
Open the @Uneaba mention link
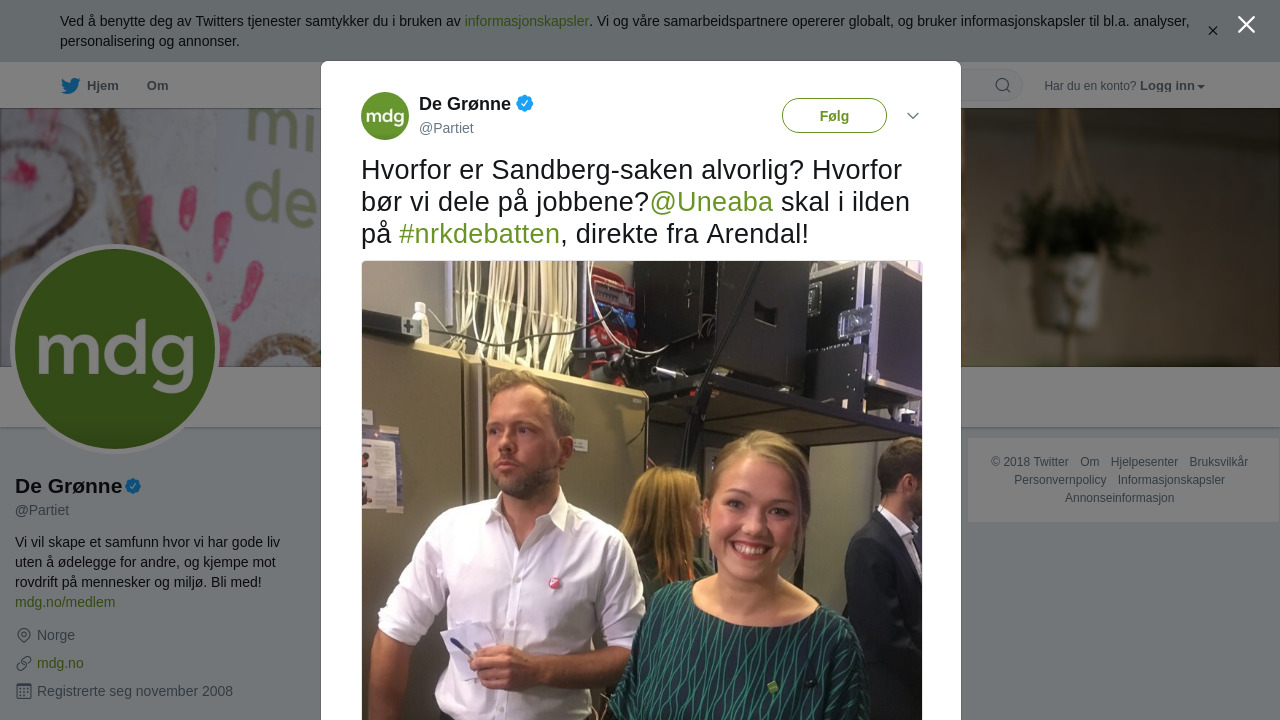(x=711, y=202)
